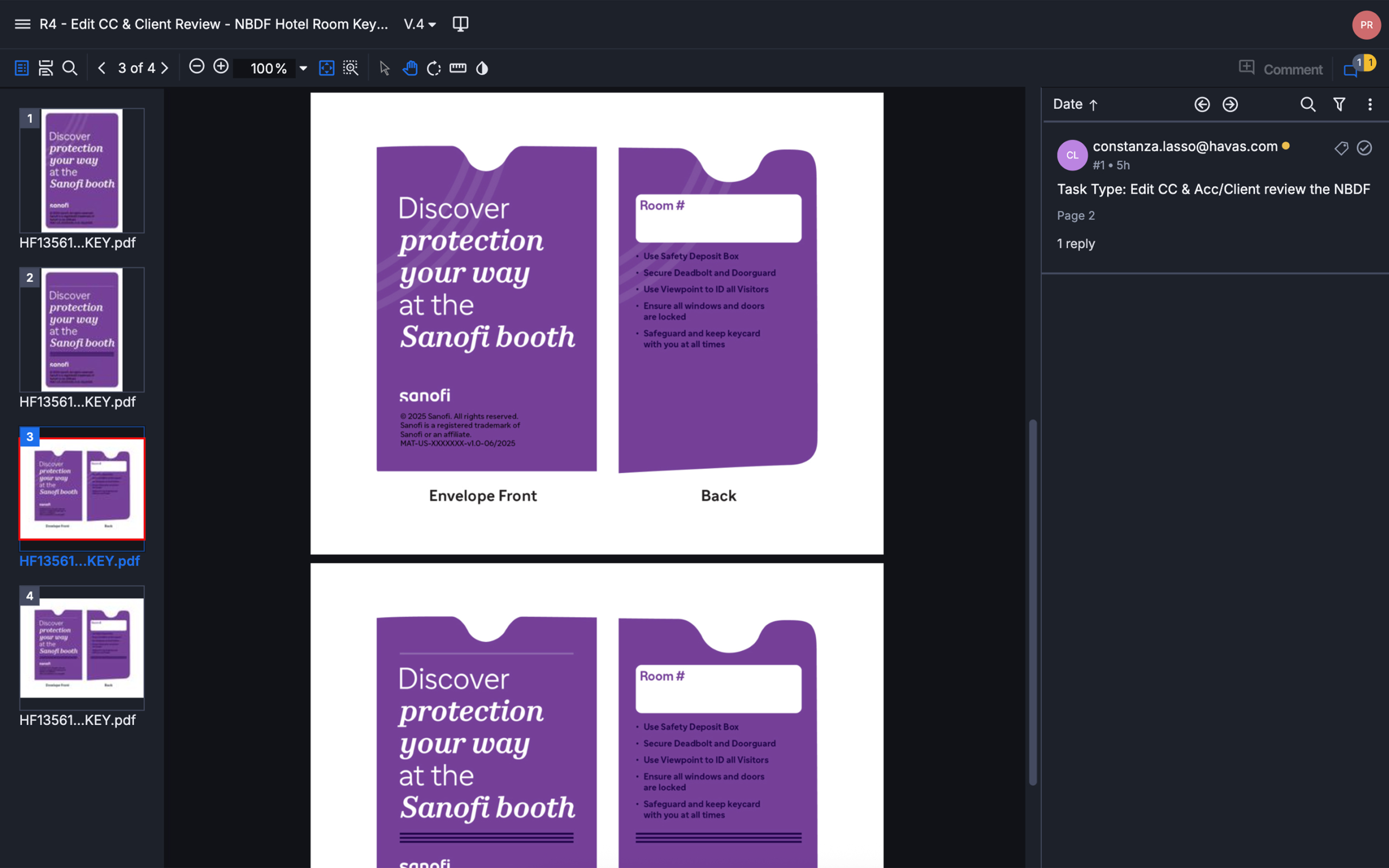Click the page layout view icon
Image resolution: width=1389 pixels, height=868 pixels.
(x=46, y=68)
